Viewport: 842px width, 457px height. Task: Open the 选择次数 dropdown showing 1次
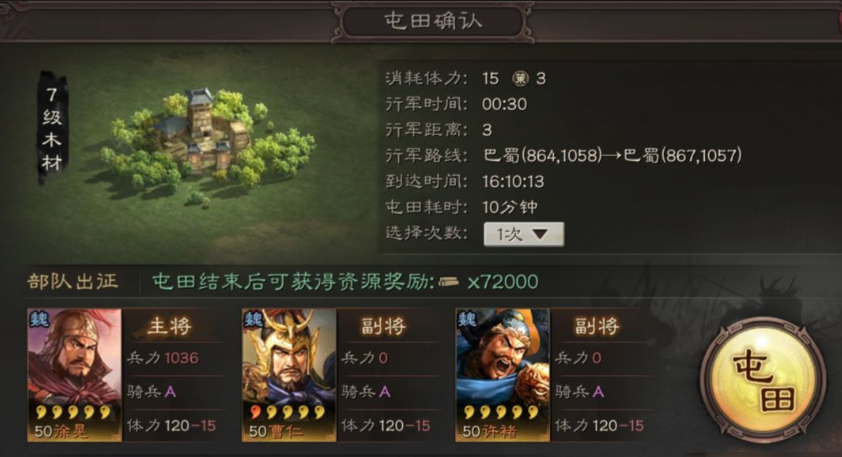click(524, 234)
